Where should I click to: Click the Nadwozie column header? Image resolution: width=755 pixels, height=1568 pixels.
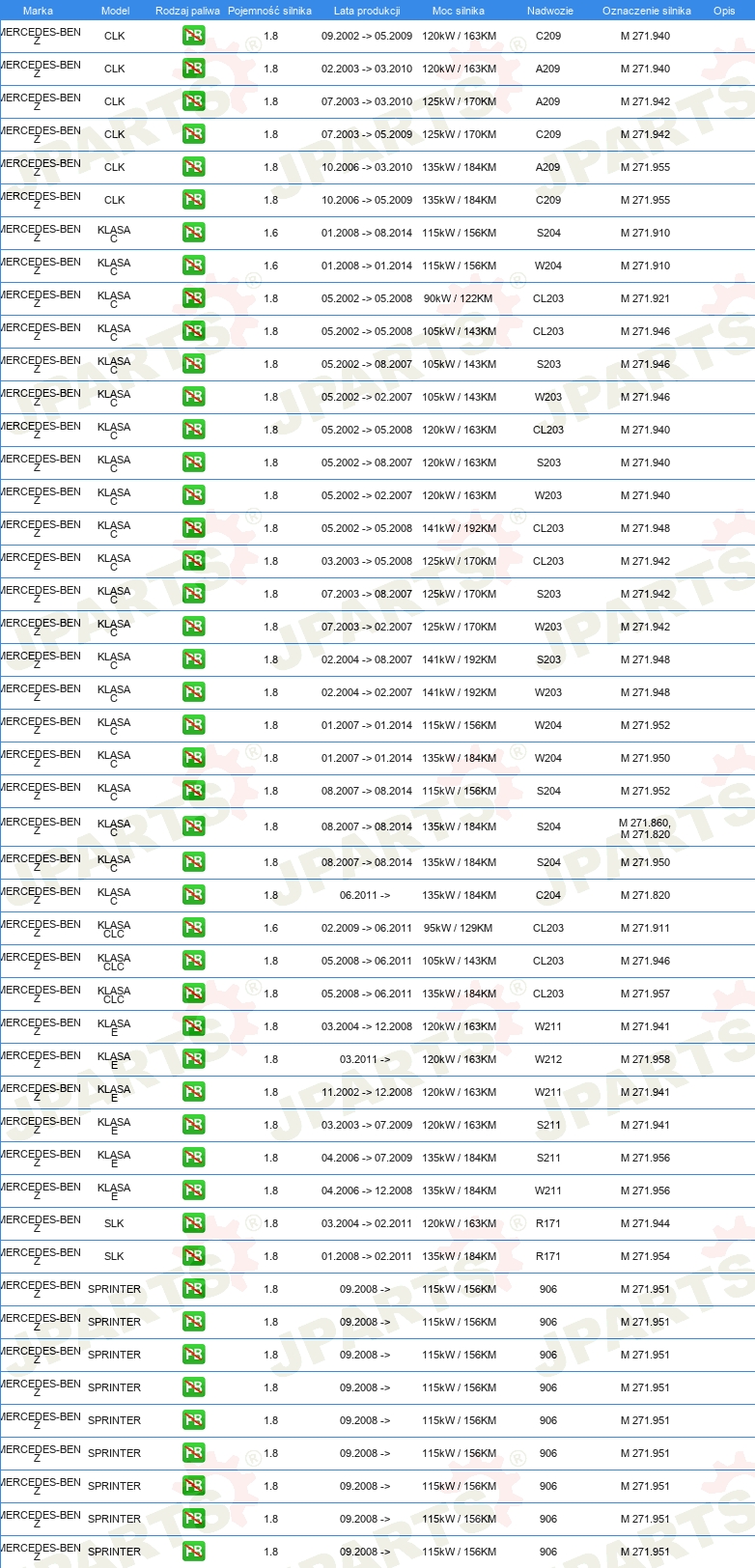[x=550, y=11]
